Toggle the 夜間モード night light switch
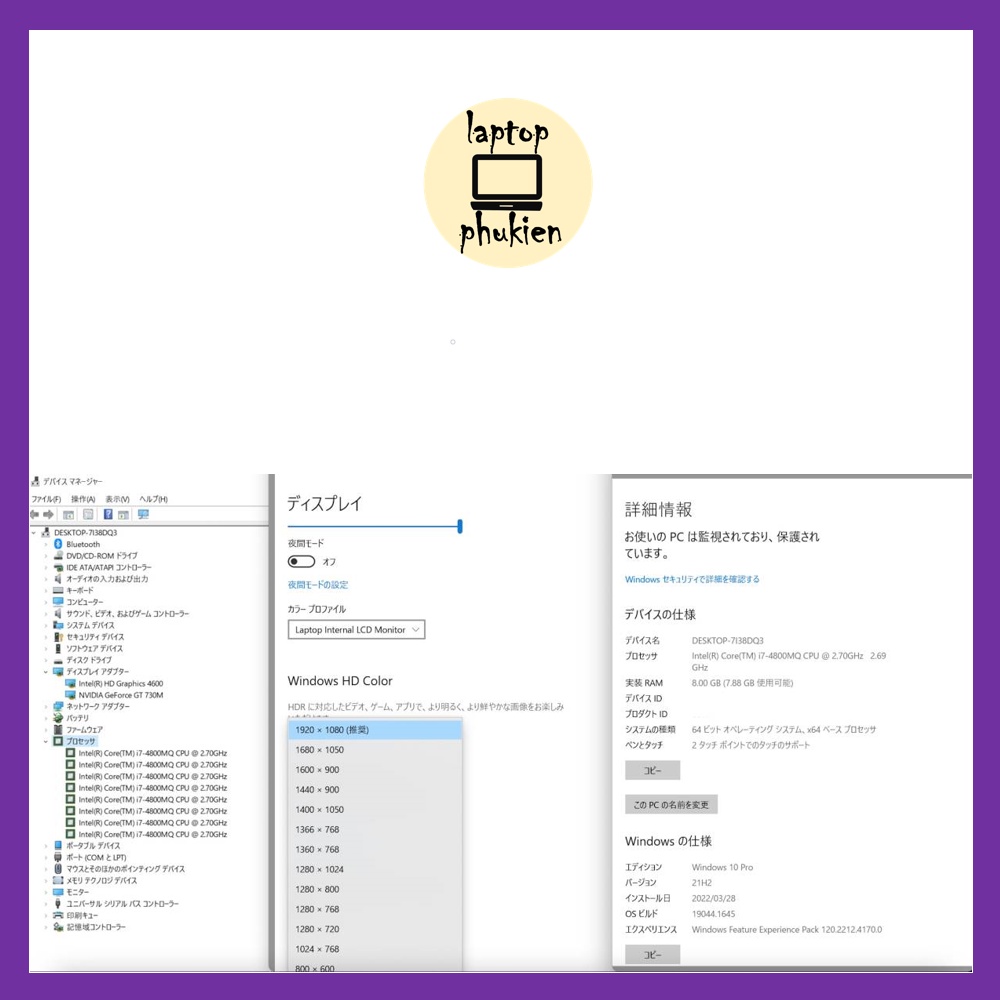 coord(301,561)
